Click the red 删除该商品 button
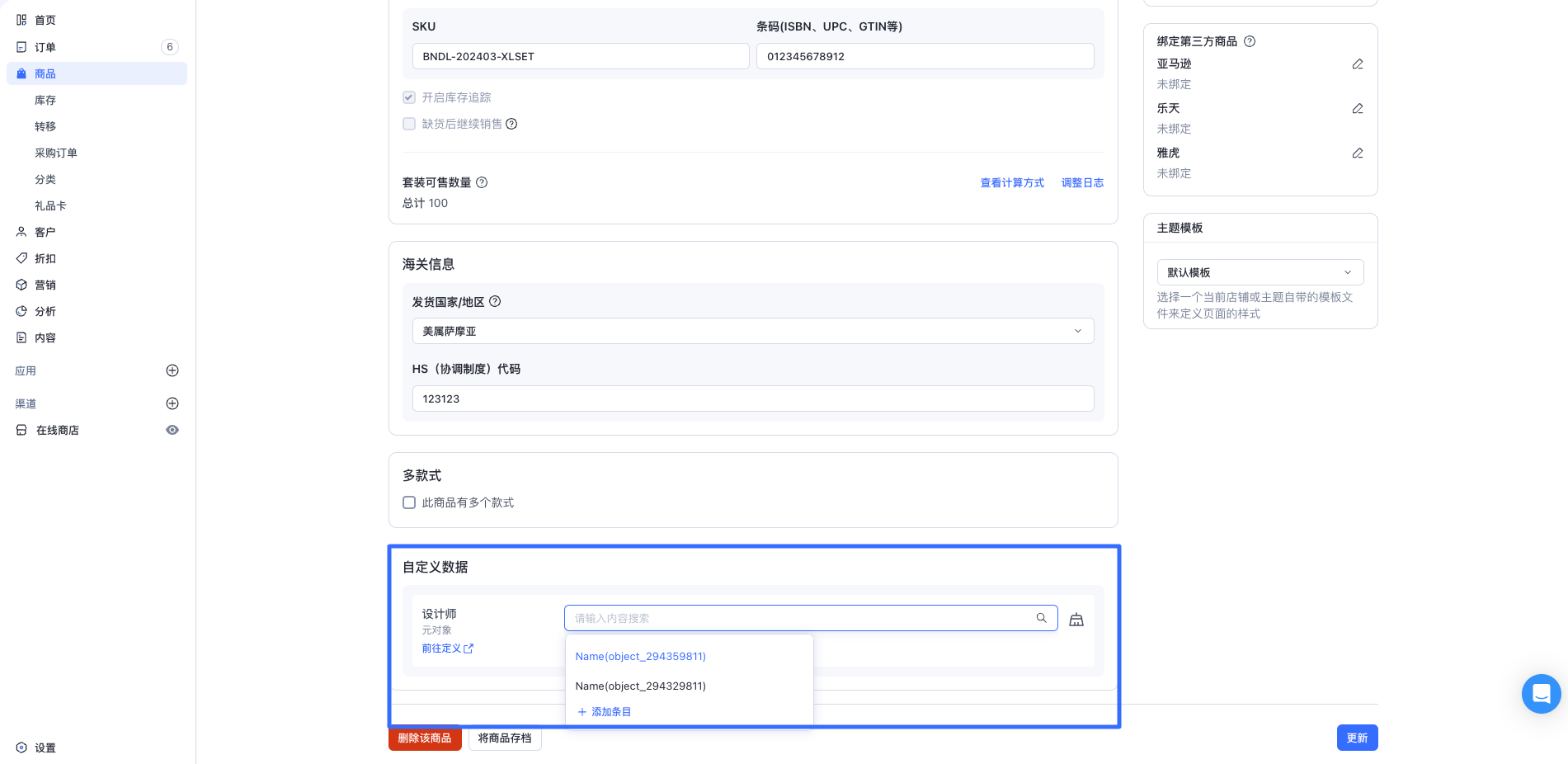This screenshot has height=764, width=1568. 425,738
